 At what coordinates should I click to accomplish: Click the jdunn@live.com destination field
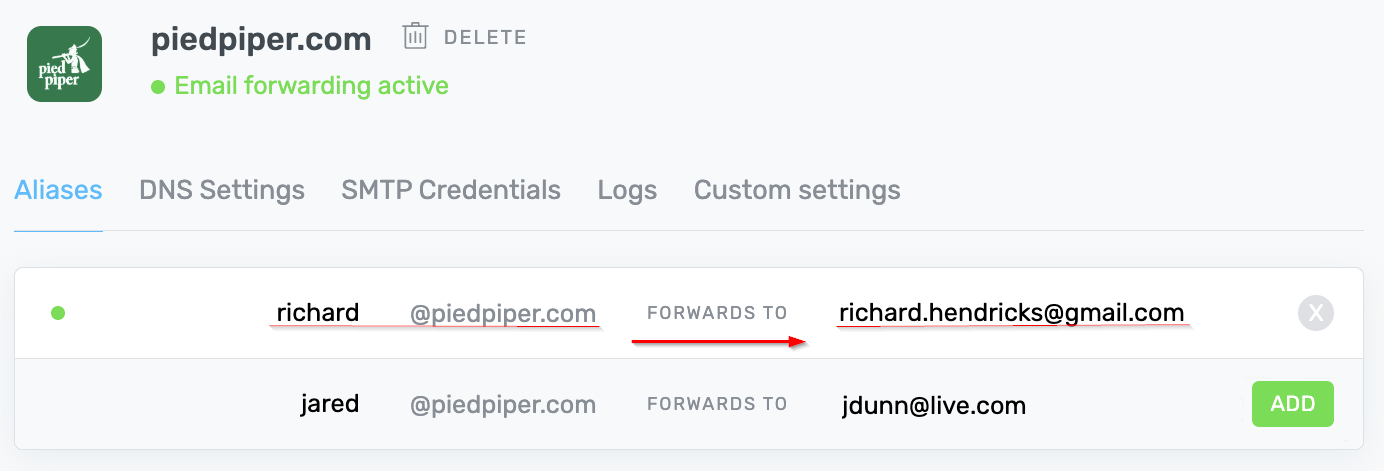coord(934,405)
